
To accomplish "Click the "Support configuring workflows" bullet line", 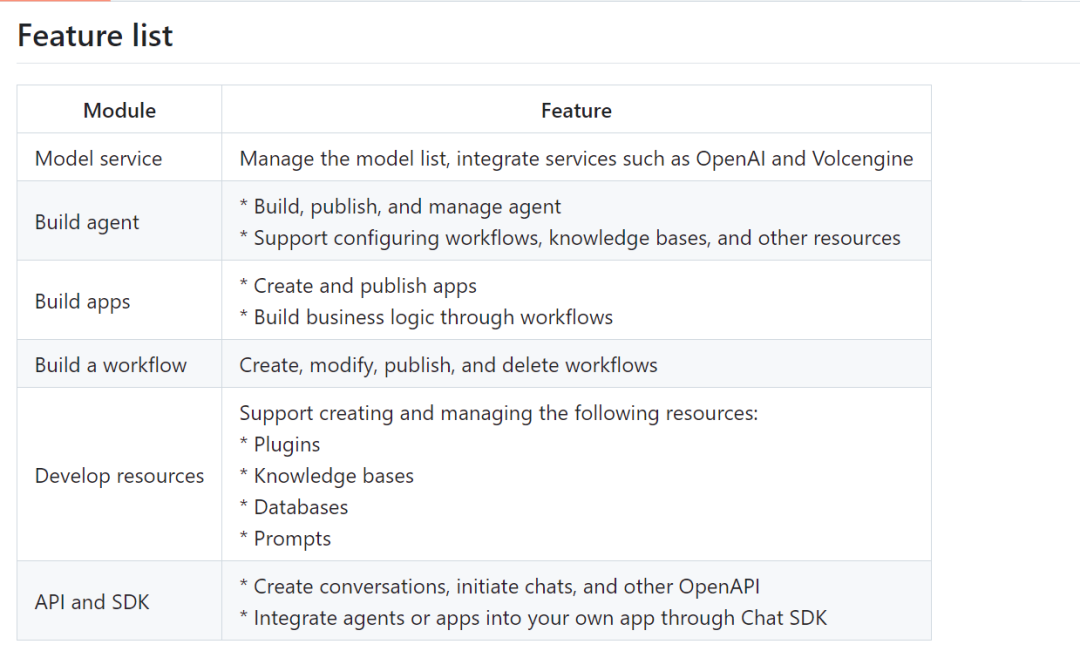I will pyautogui.click(x=570, y=238).
